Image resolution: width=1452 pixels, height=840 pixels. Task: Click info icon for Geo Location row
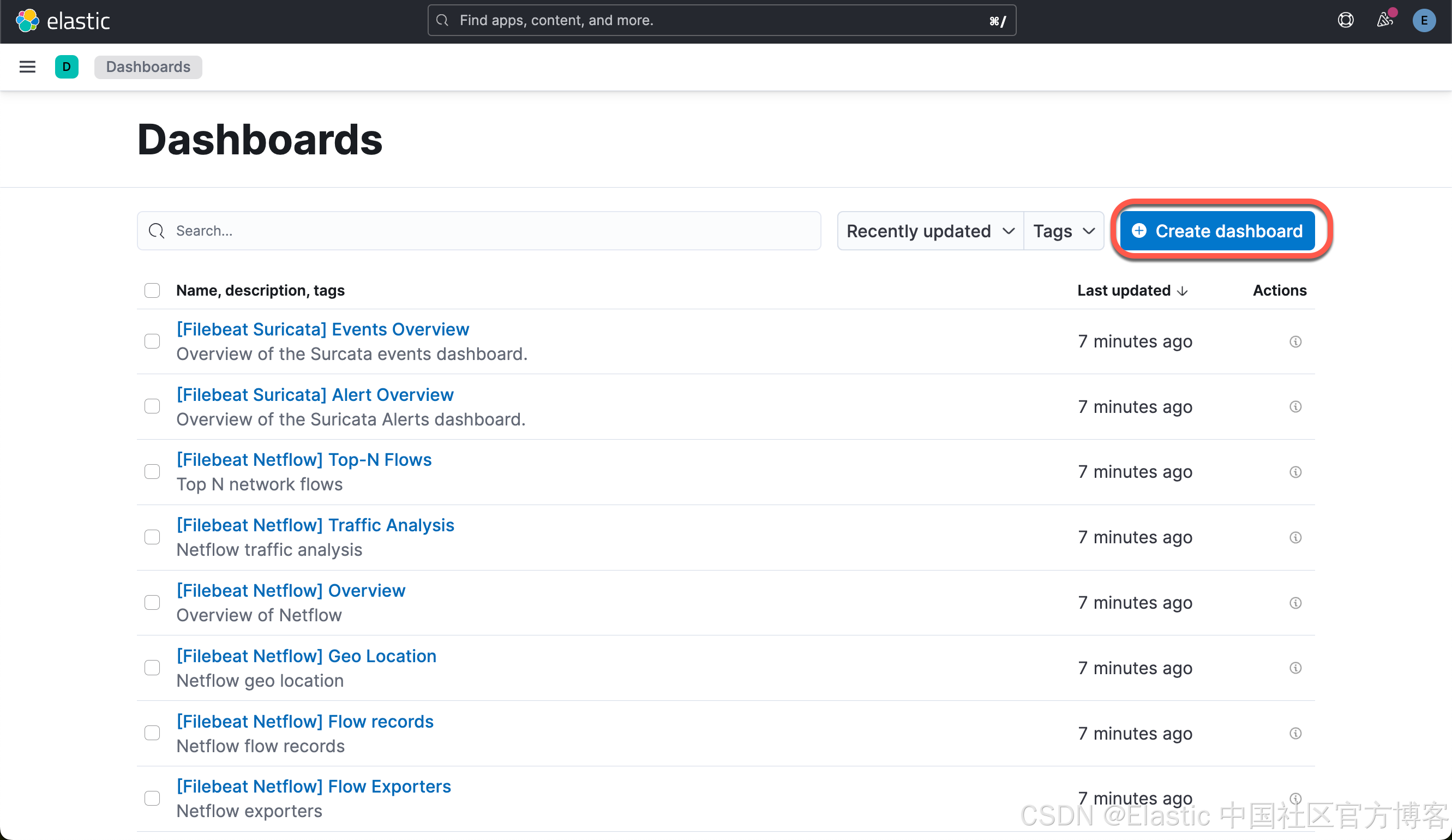[1295, 668]
